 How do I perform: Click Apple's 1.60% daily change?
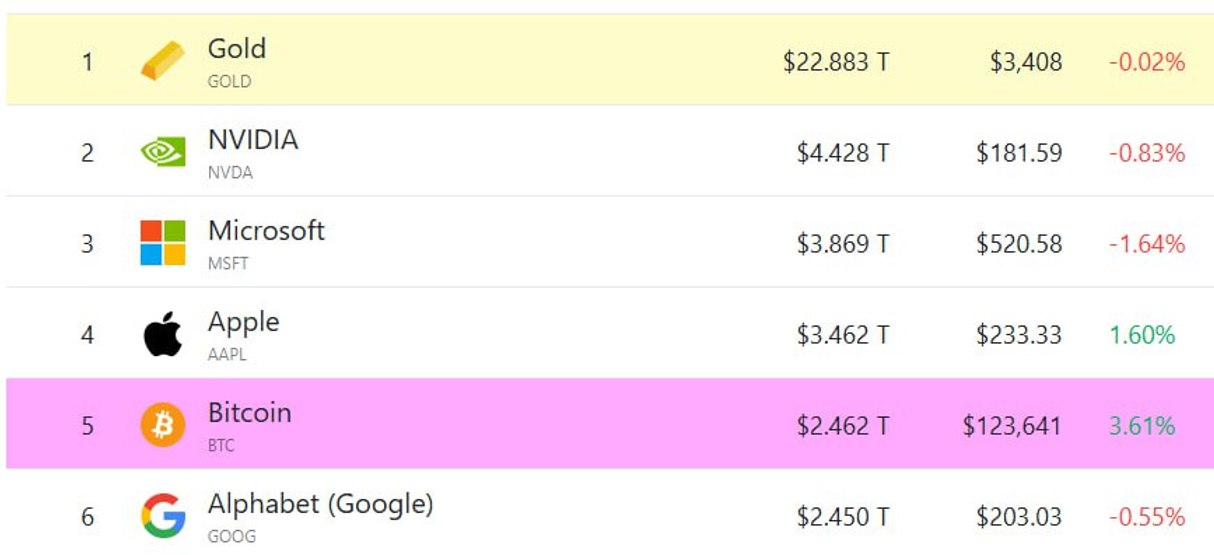point(1142,335)
